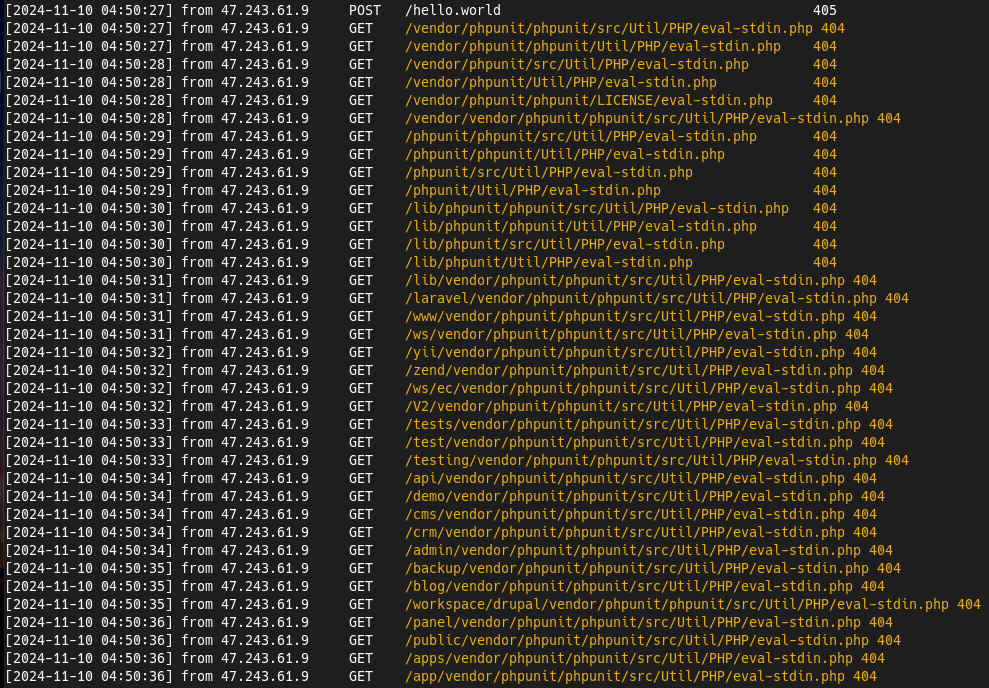The image size is (989, 688).
Task: Click the /zend/vendor phpunit path
Action: pos(628,370)
